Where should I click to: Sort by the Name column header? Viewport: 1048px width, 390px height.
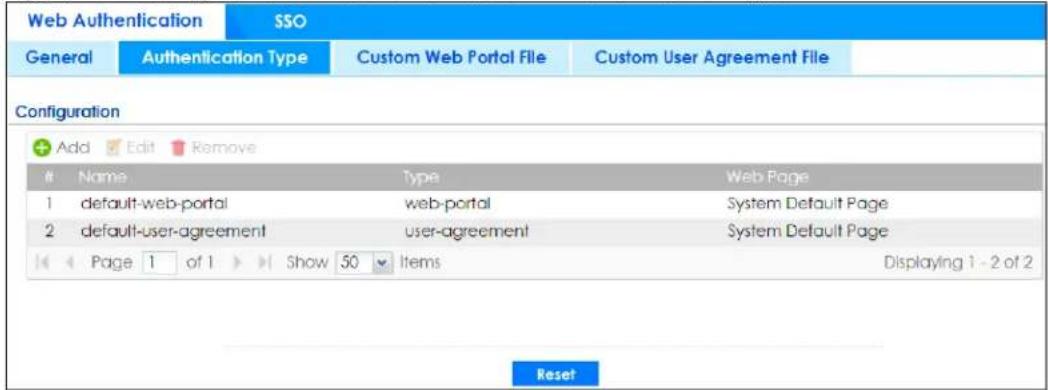[102, 176]
